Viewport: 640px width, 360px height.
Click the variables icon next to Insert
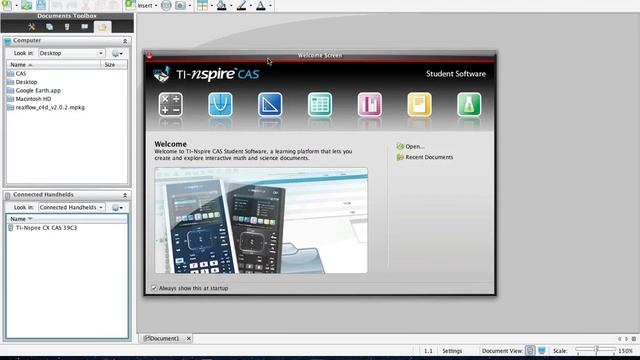tap(166, 5)
